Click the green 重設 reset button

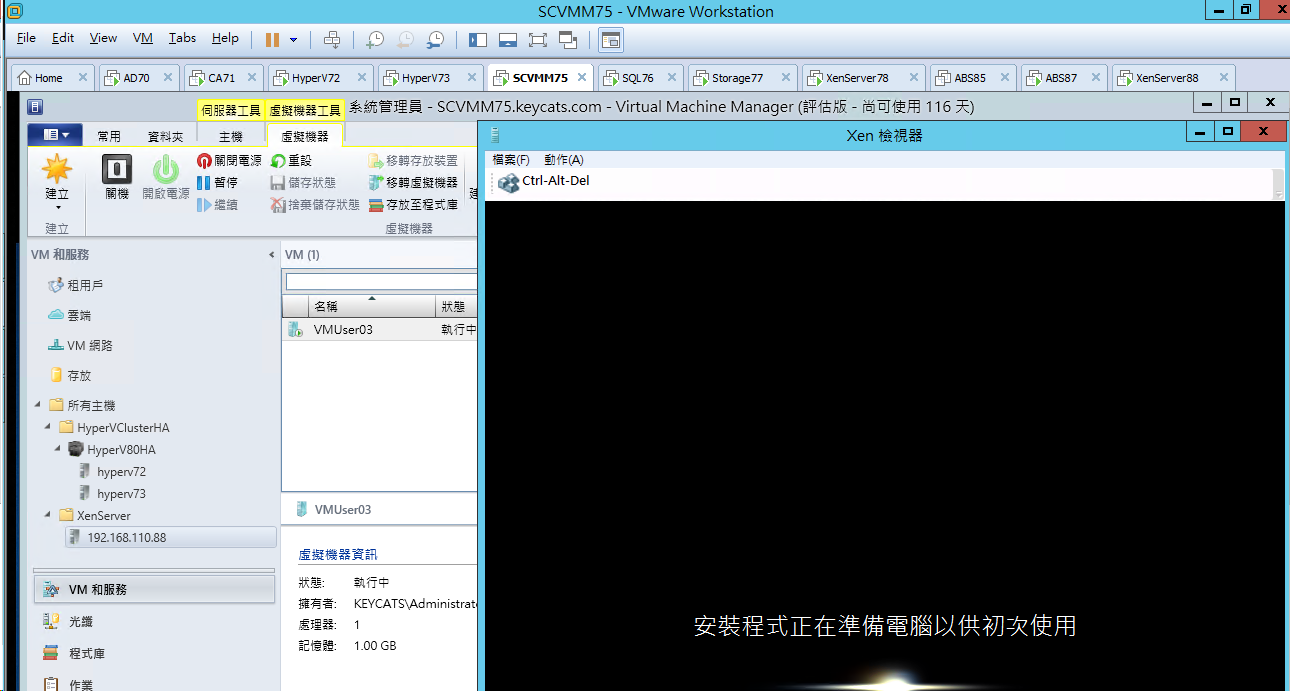click(x=291, y=160)
